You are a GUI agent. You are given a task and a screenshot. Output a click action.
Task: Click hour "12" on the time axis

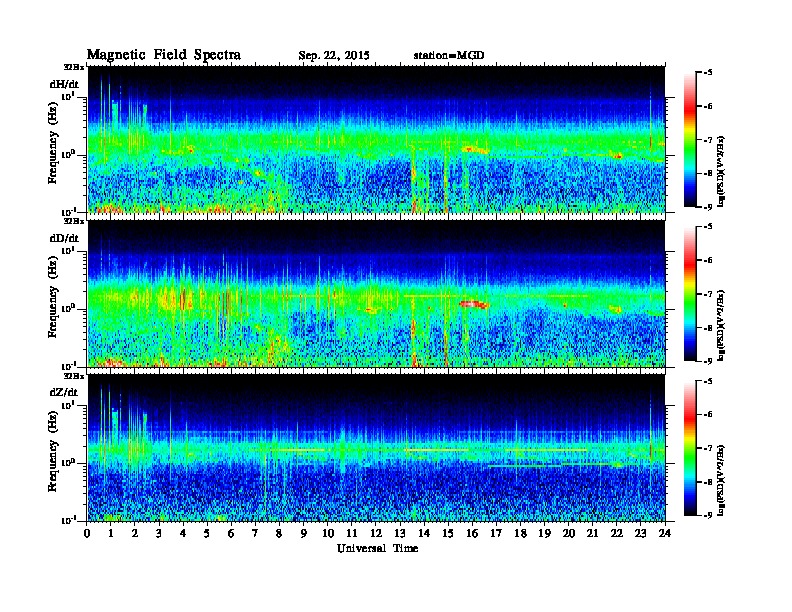pos(376,533)
